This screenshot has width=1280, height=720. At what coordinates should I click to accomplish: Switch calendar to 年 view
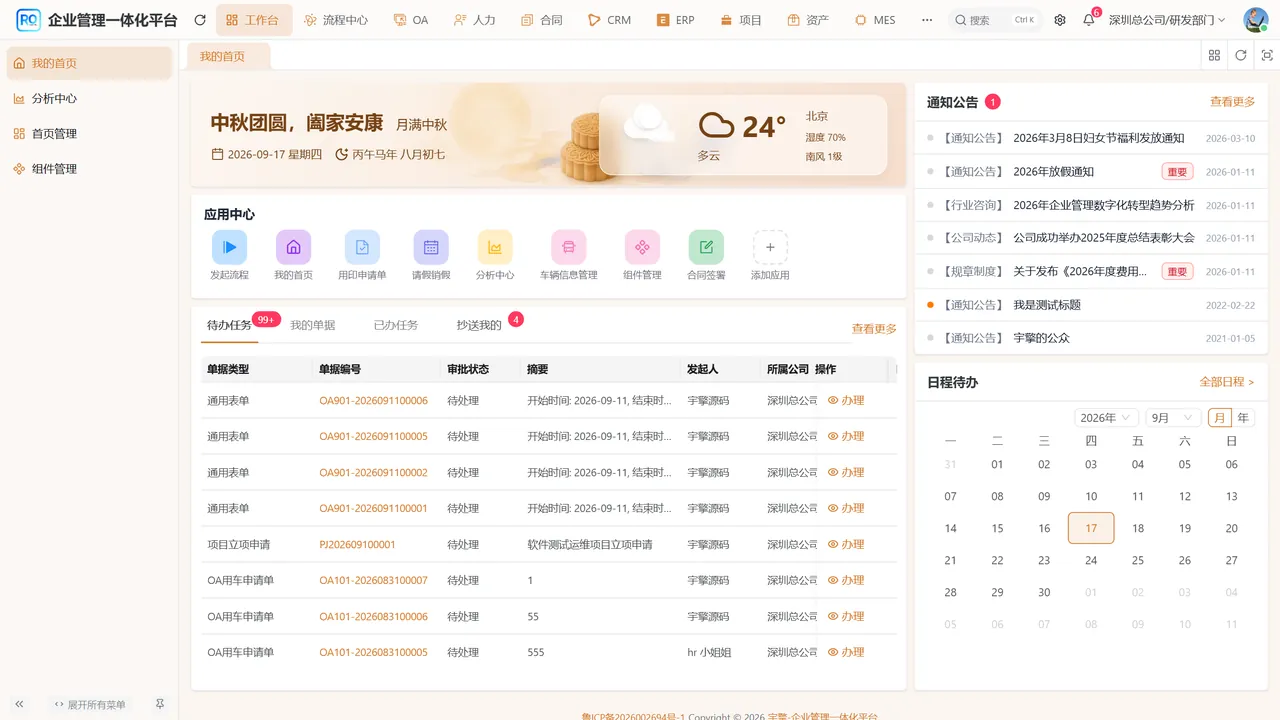point(1243,418)
